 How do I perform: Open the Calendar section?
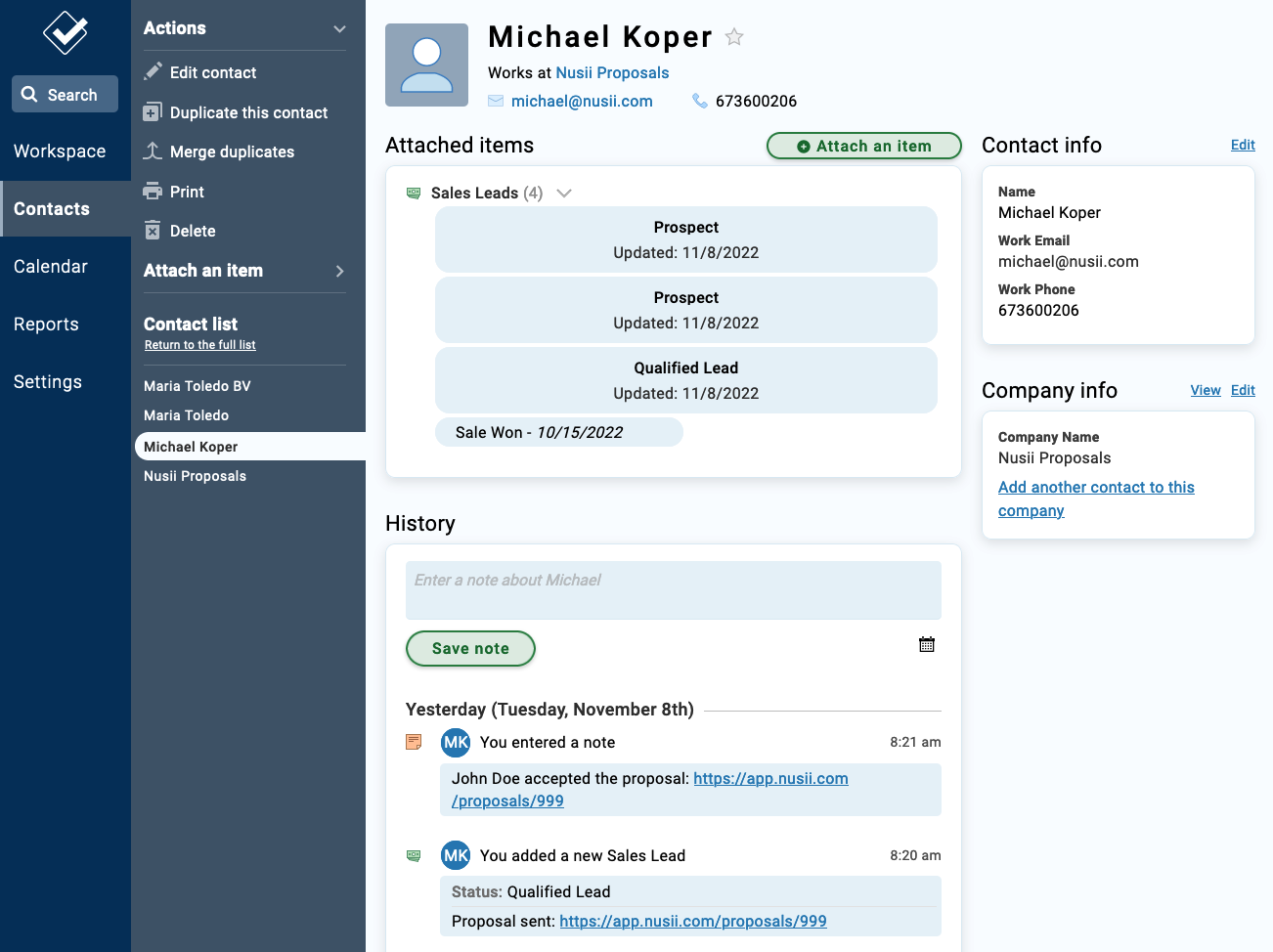(51, 267)
